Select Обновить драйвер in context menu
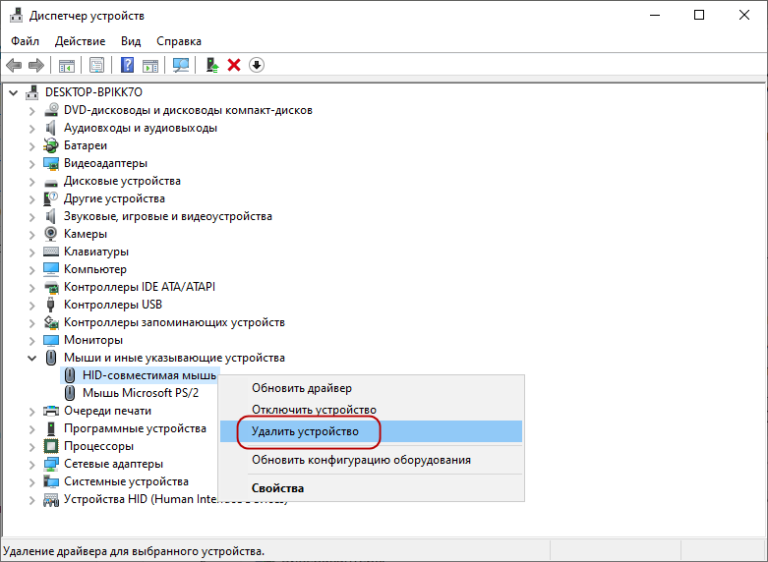This screenshot has height=562, width=768. pyautogui.click(x=301, y=388)
